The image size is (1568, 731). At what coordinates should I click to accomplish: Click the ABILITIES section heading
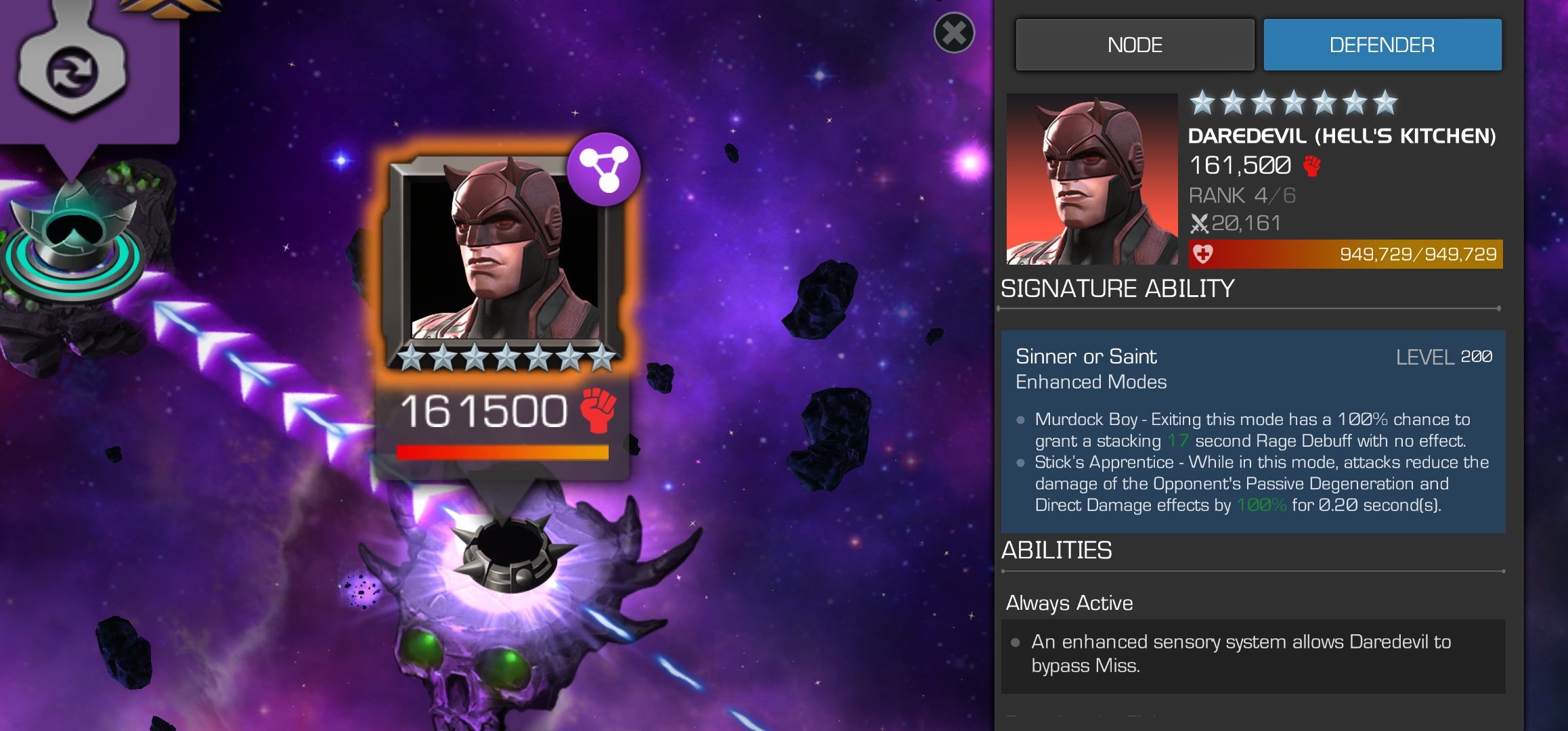(1056, 550)
